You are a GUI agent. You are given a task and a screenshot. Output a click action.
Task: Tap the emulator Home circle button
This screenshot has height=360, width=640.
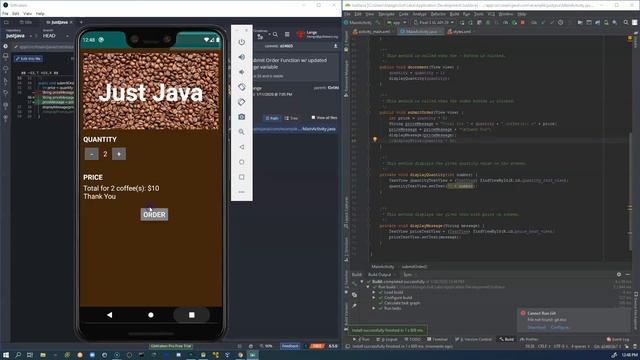point(151,315)
